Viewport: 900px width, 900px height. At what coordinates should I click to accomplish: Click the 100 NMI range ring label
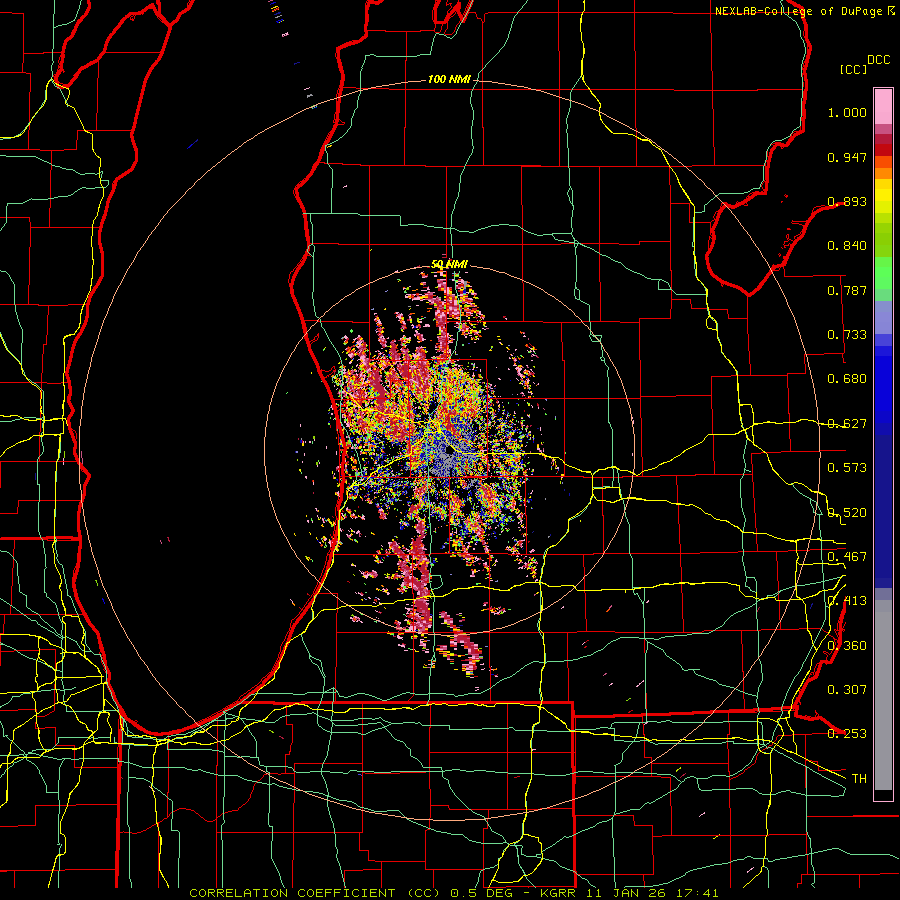(449, 79)
